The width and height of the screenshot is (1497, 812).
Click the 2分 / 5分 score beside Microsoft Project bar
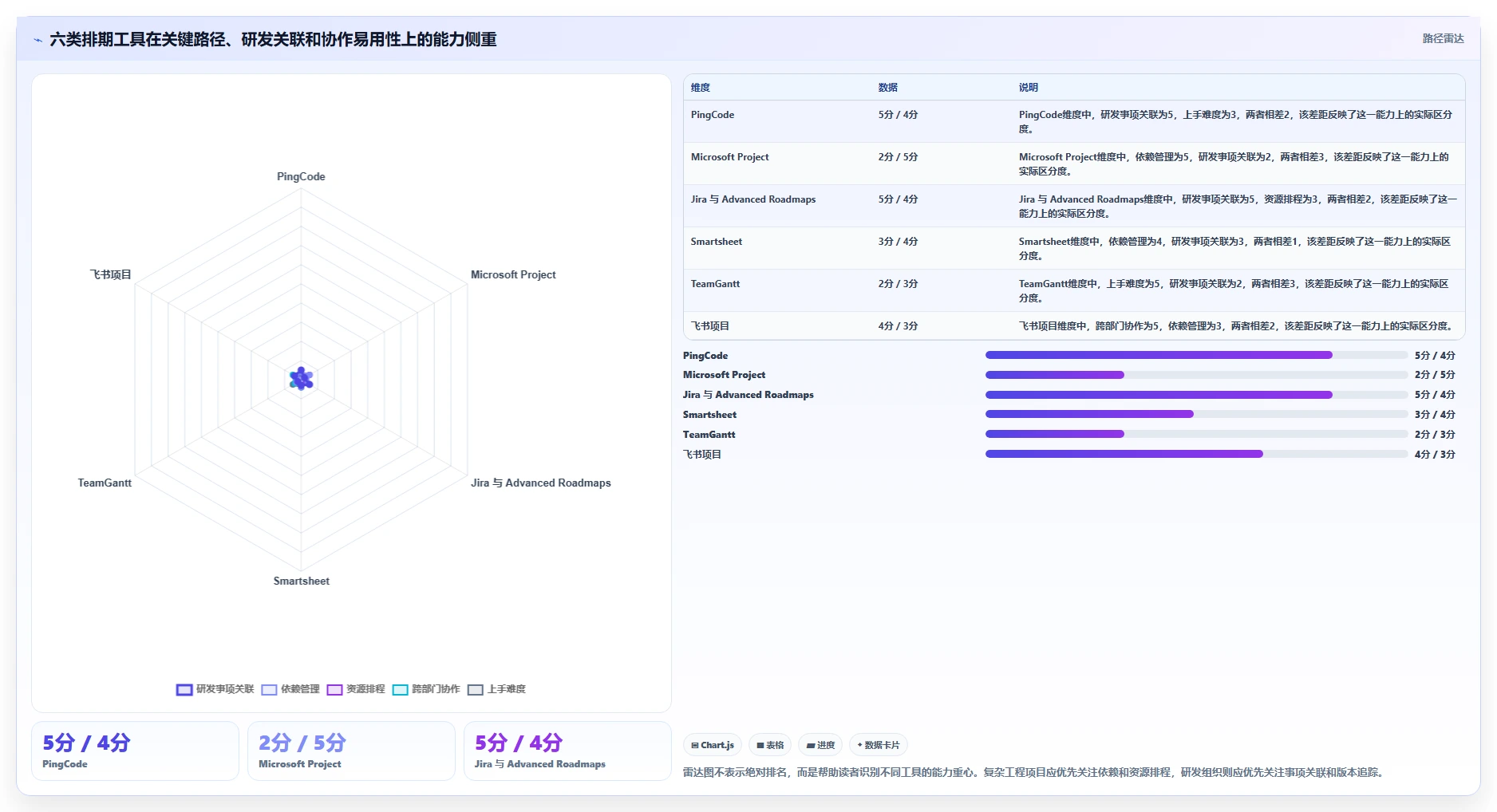pyautogui.click(x=1435, y=375)
